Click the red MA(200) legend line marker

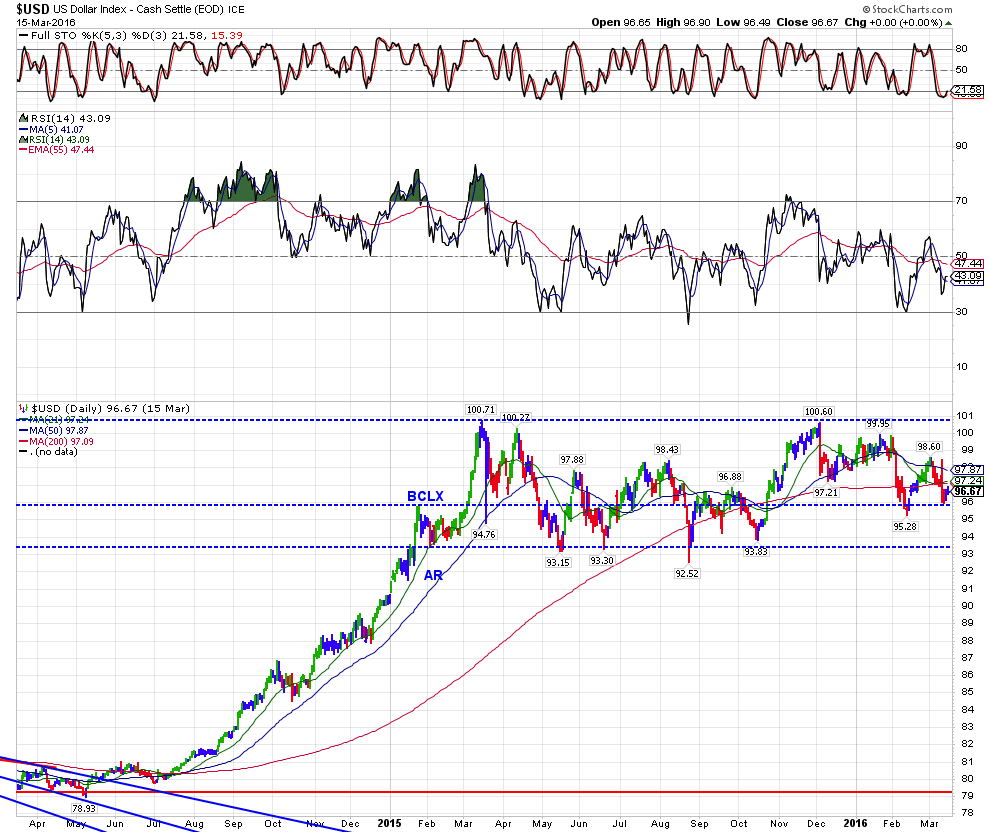click(22, 439)
